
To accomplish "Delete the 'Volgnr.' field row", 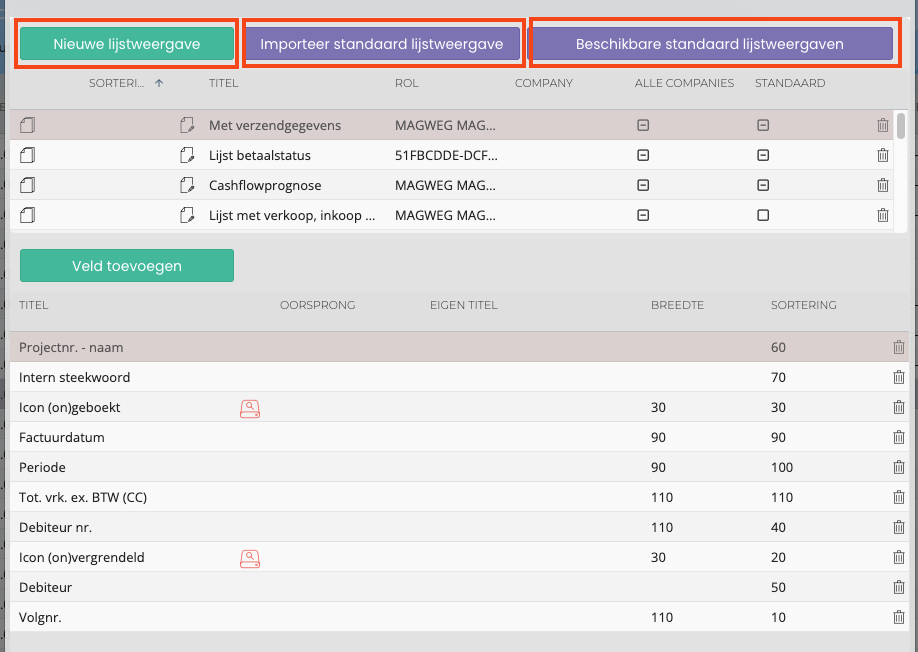I will (x=898, y=617).
